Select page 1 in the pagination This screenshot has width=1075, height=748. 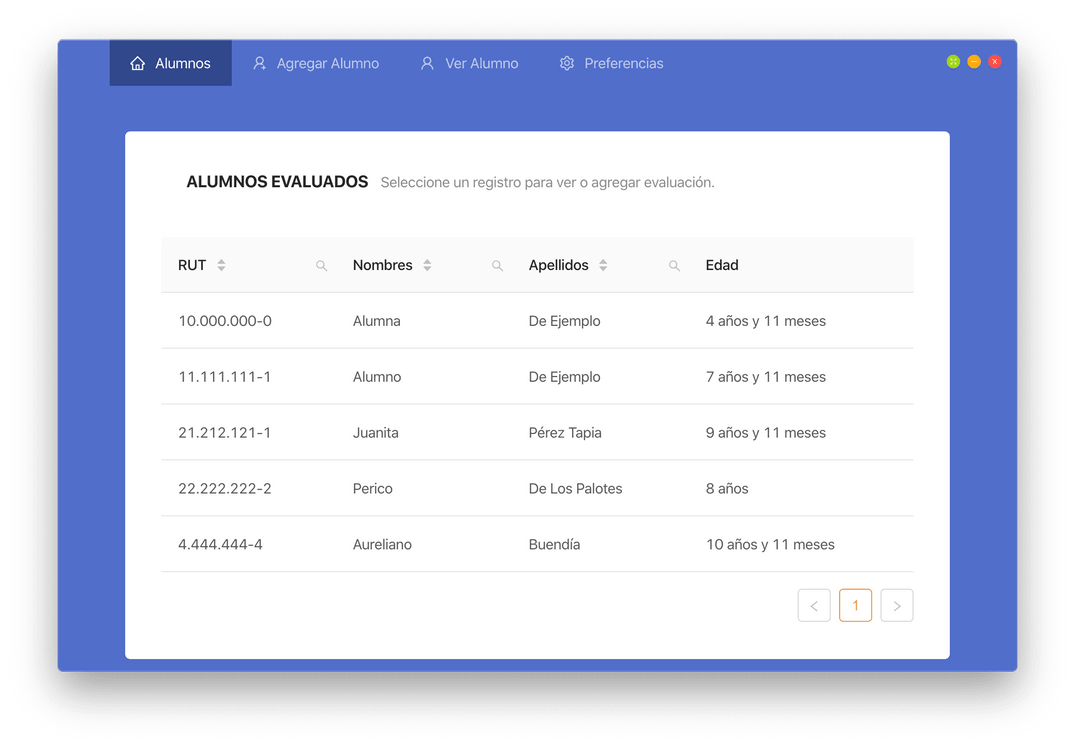point(856,605)
